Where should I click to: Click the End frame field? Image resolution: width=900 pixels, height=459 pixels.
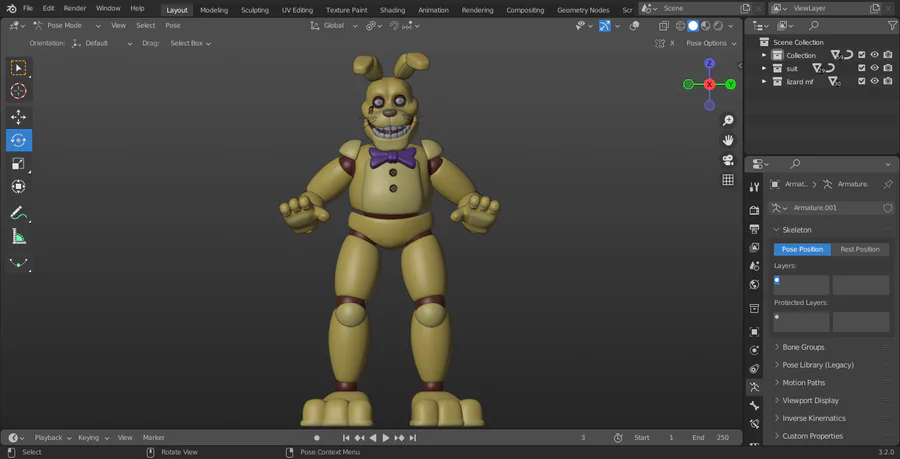720,437
